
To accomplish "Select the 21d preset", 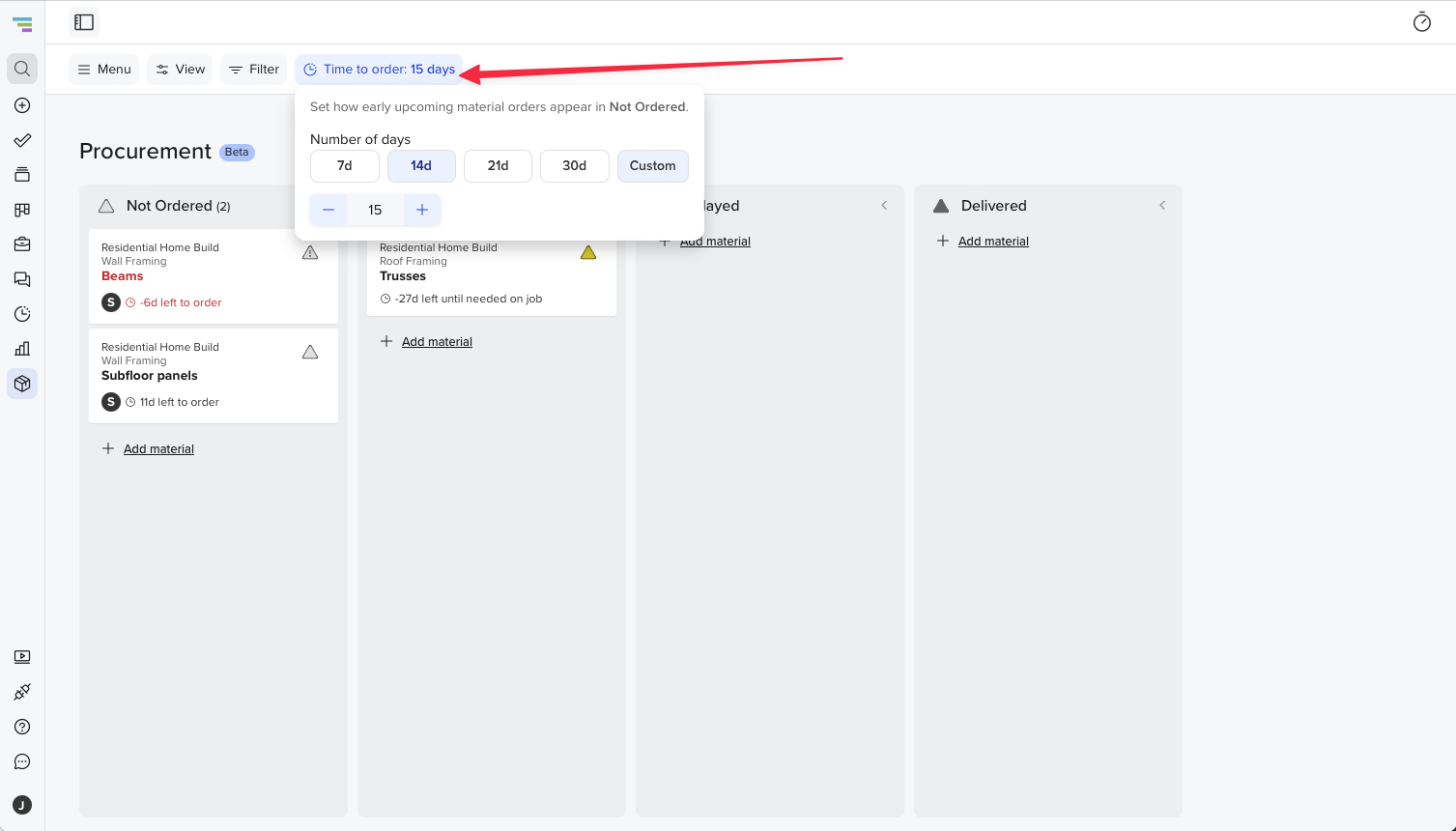I will (498, 166).
